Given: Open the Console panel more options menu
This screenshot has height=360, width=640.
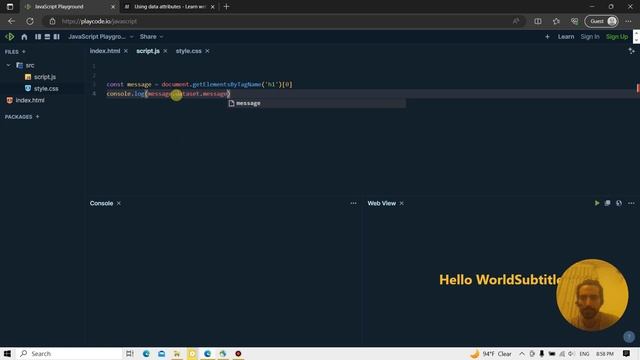Looking at the screenshot, I should [353, 203].
